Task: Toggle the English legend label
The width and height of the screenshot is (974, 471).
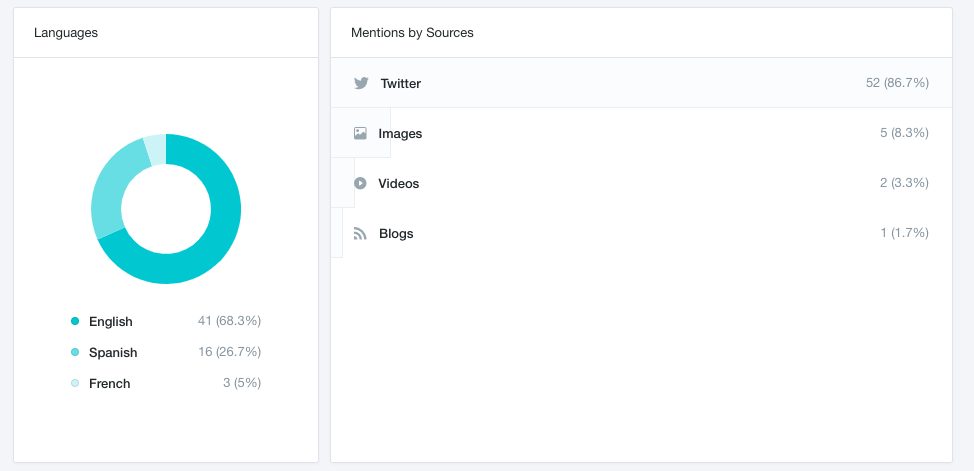Action: coord(110,321)
